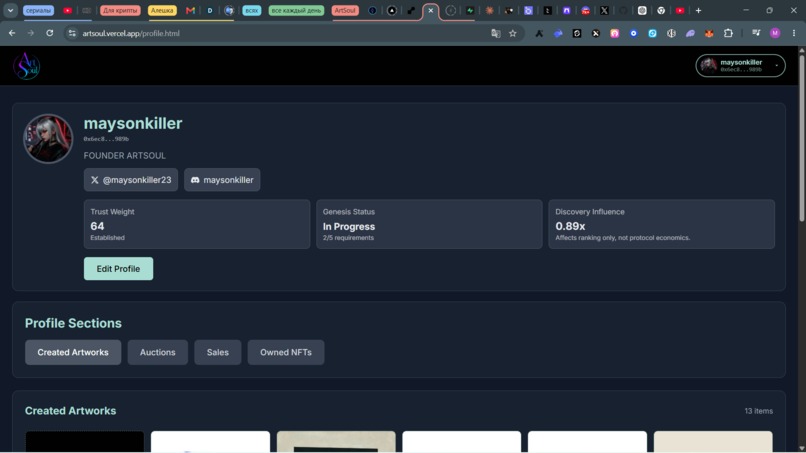This screenshot has height=453, width=806.
Task: Click the maysonkiller profile avatar picture
Action: 48,138
